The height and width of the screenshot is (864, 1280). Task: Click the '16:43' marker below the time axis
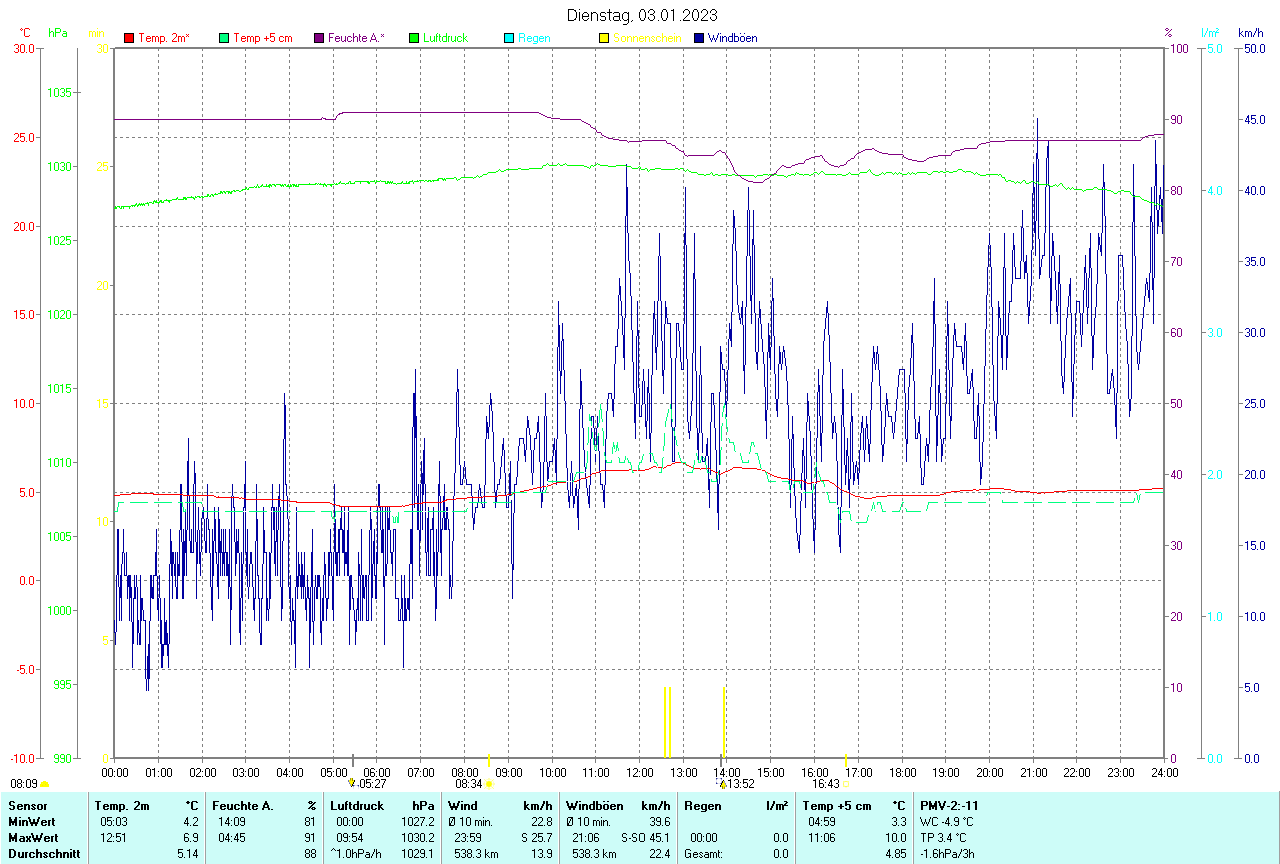(826, 784)
